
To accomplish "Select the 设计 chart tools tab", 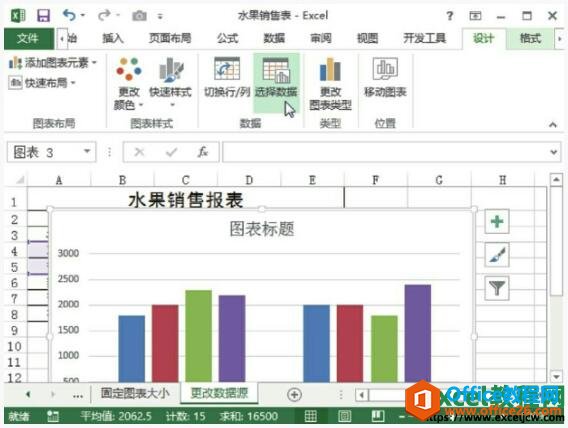I will 484,39.
